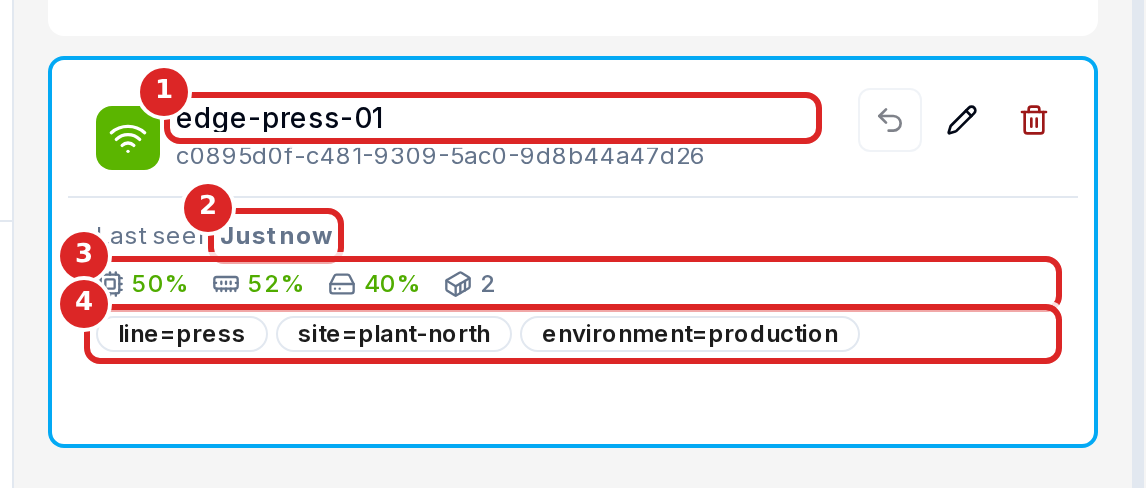Click the 40% disk usage value
This screenshot has height=488, width=1146.
392,283
